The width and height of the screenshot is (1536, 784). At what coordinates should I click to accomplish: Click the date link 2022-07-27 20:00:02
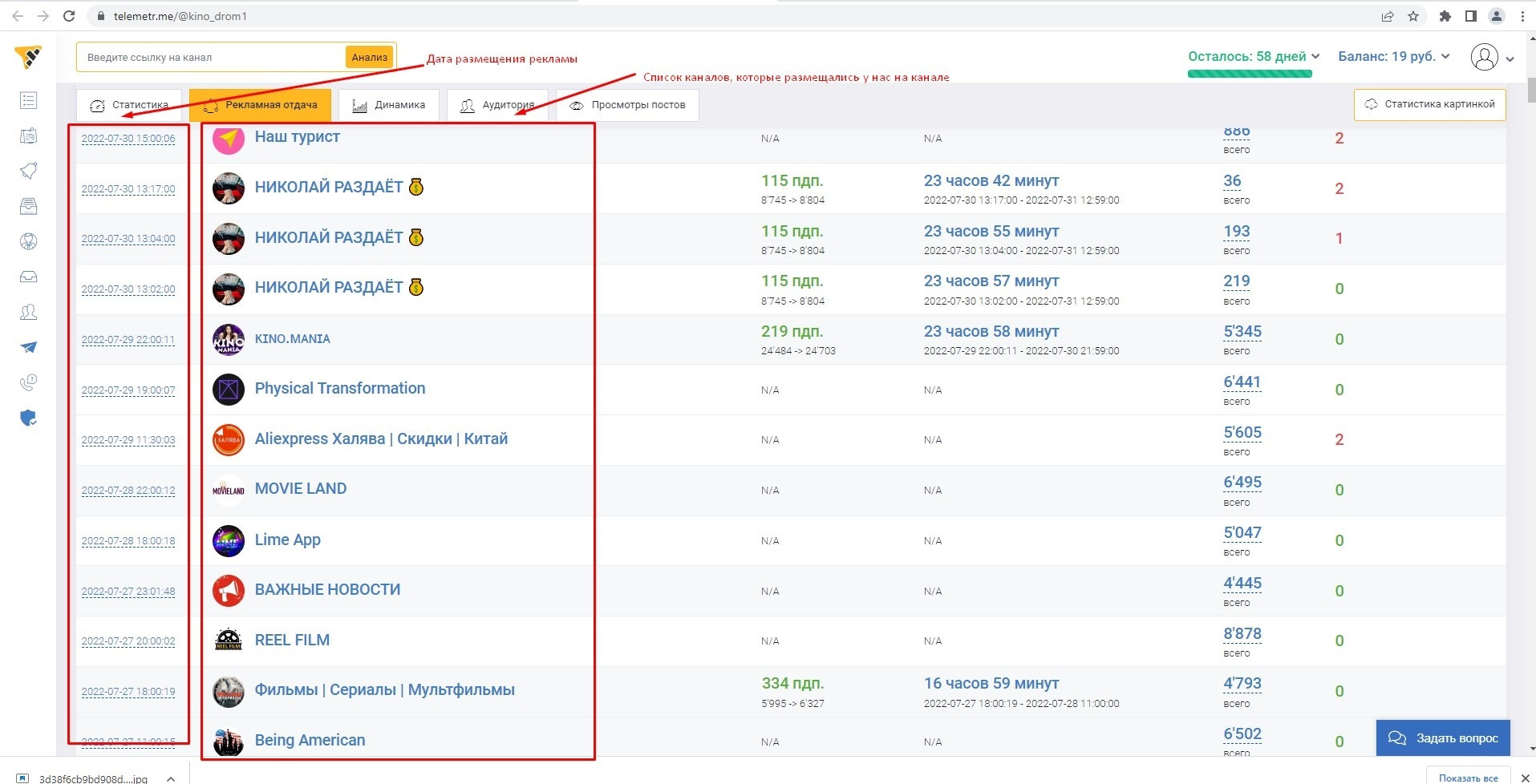tap(128, 641)
